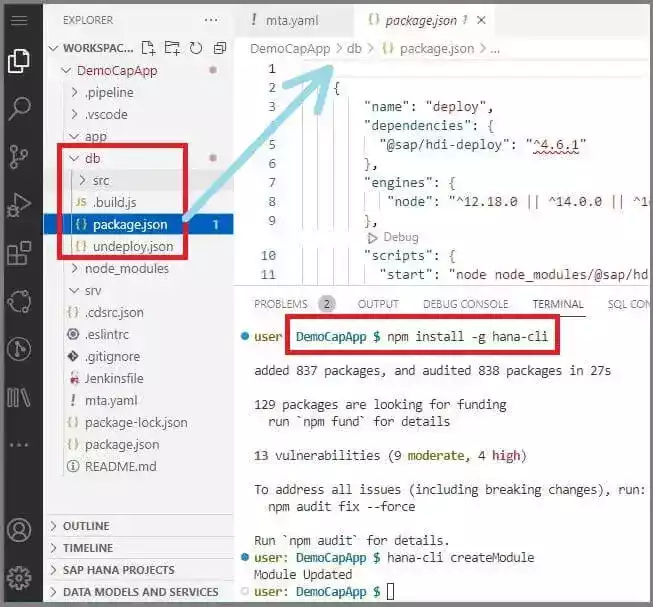Click New File icon in workspace header
Viewport: 653px width, 607px height.
(148, 48)
